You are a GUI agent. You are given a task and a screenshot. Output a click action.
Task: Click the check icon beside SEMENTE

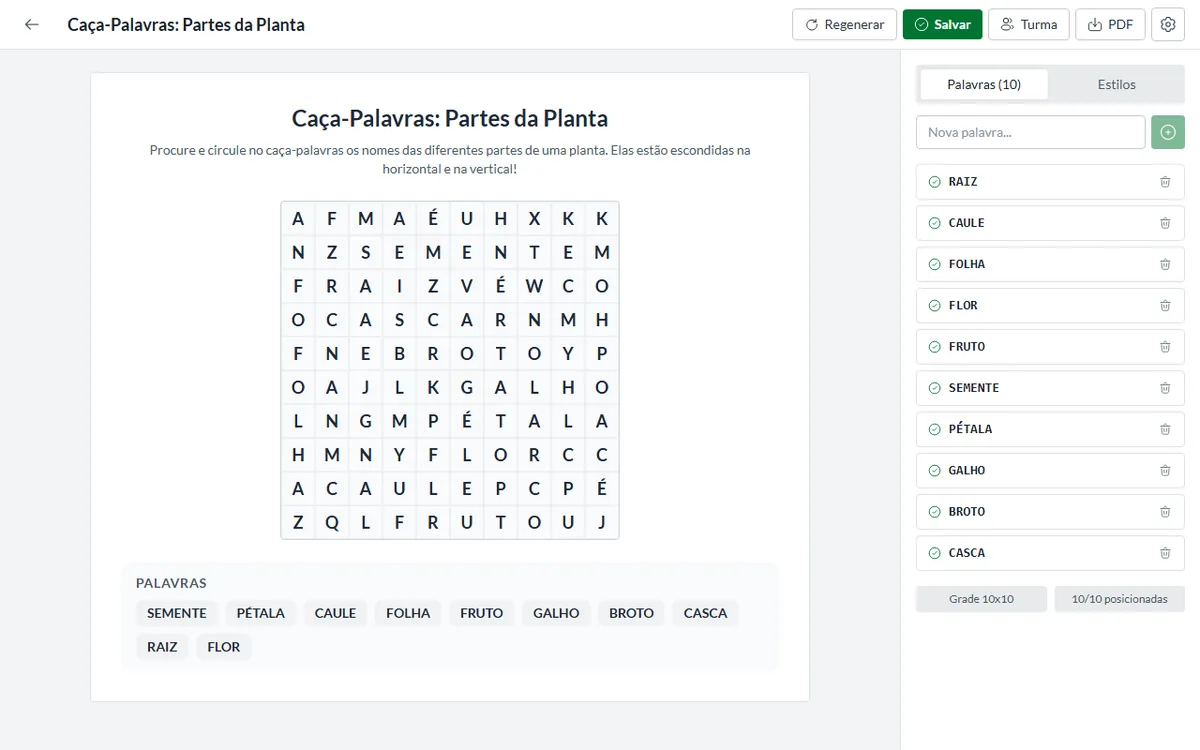(935, 388)
